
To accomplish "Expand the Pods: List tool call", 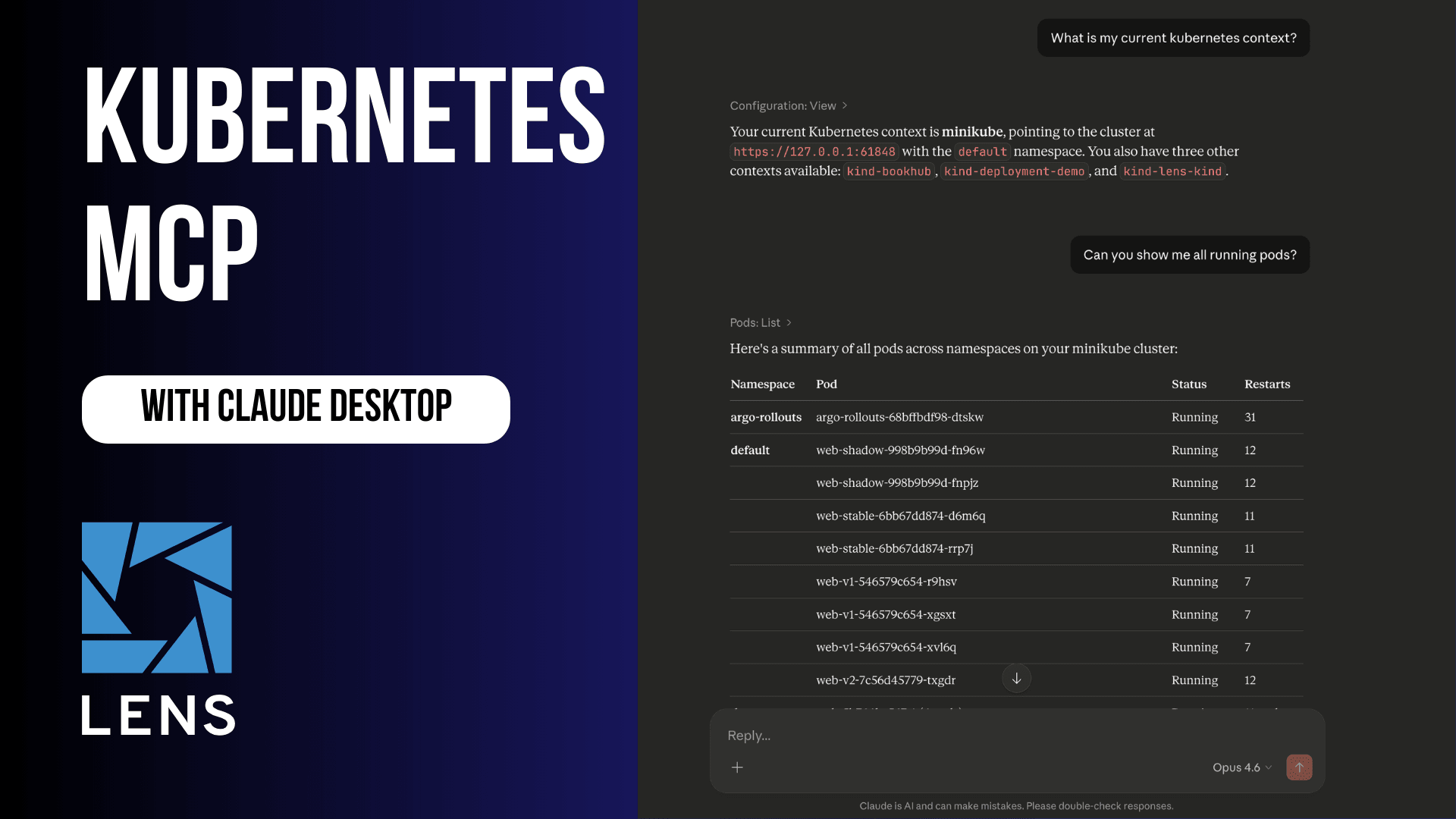I will pos(760,322).
